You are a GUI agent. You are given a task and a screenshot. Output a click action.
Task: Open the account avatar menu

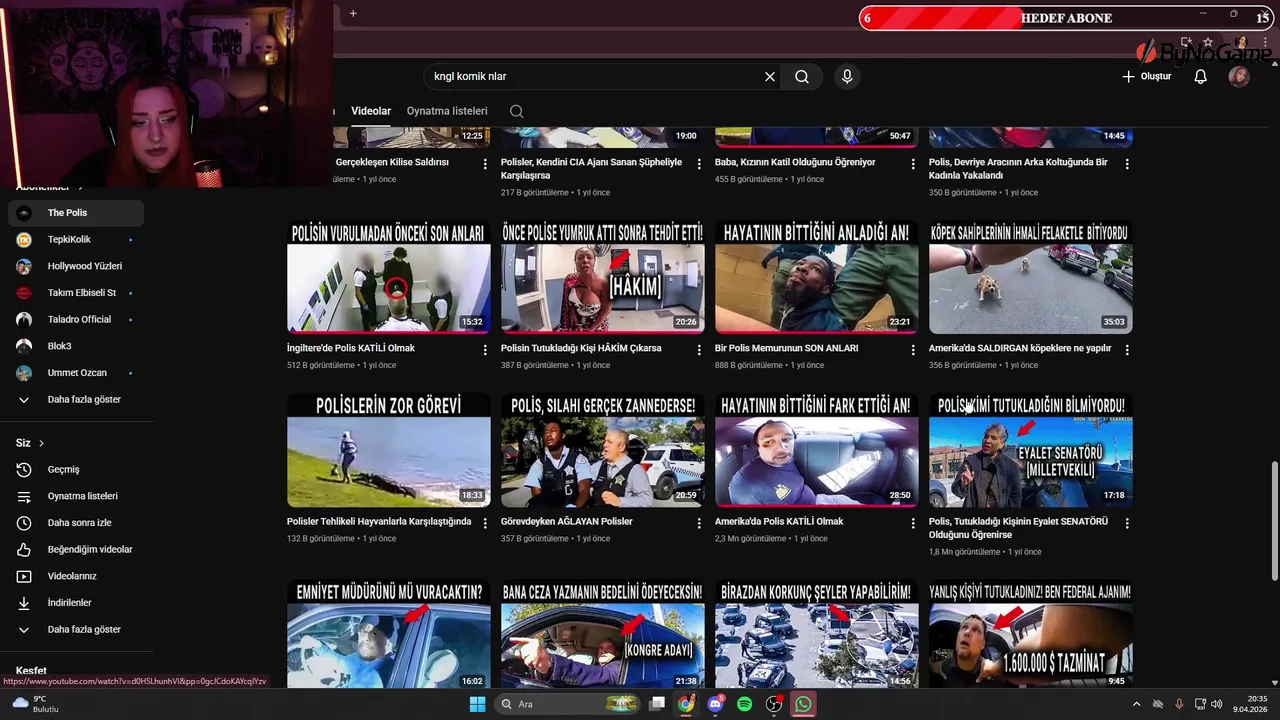(1239, 77)
